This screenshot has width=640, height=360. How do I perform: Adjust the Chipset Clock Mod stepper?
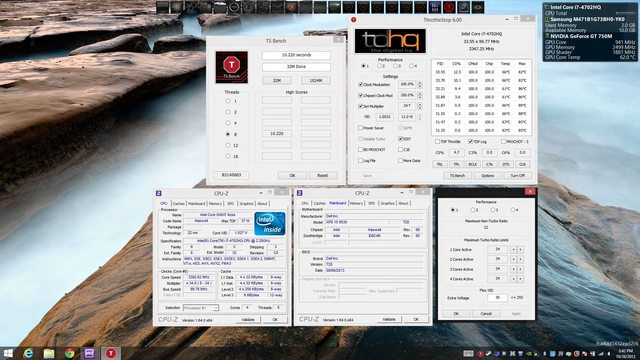420,96
